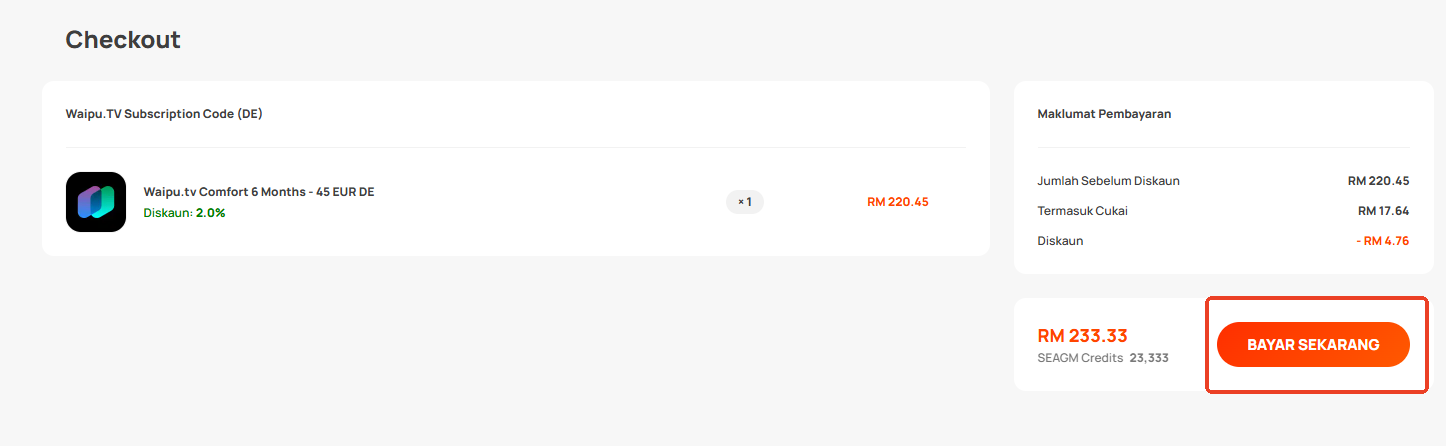
Task: Click the Waipu.tv app logo icon
Action: coord(96,202)
